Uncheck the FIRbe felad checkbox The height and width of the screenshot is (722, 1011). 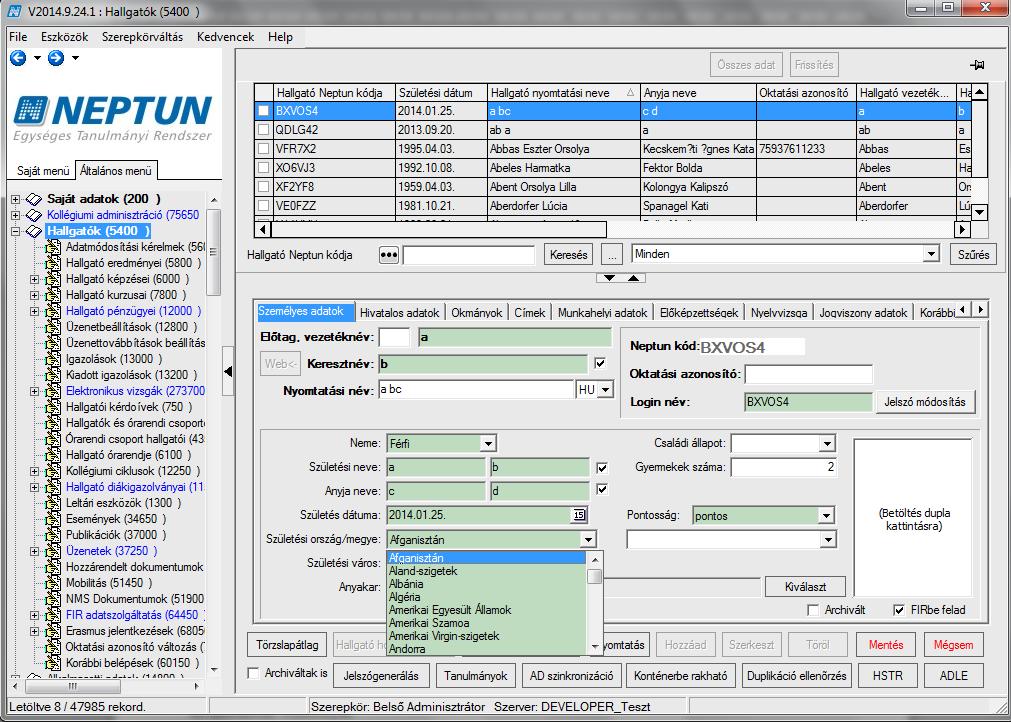tap(899, 610)
